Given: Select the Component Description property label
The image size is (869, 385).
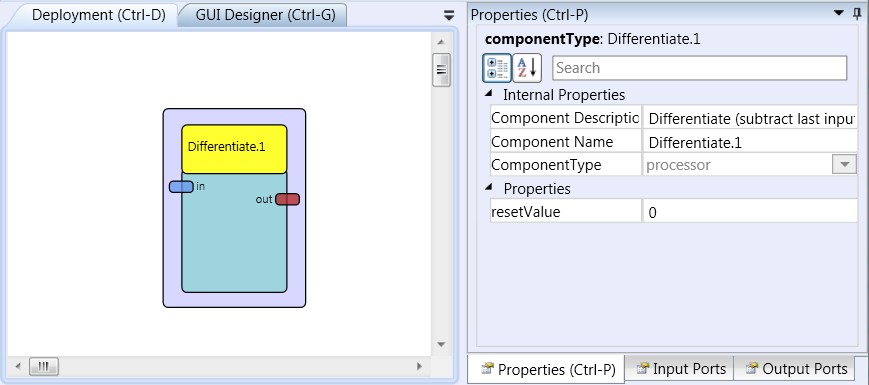Looking at the screenshot, I should (566, 118).
